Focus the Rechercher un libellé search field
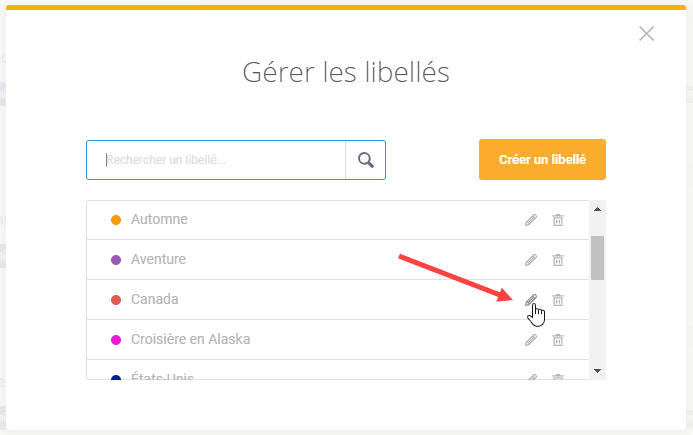 pos(216,160)
